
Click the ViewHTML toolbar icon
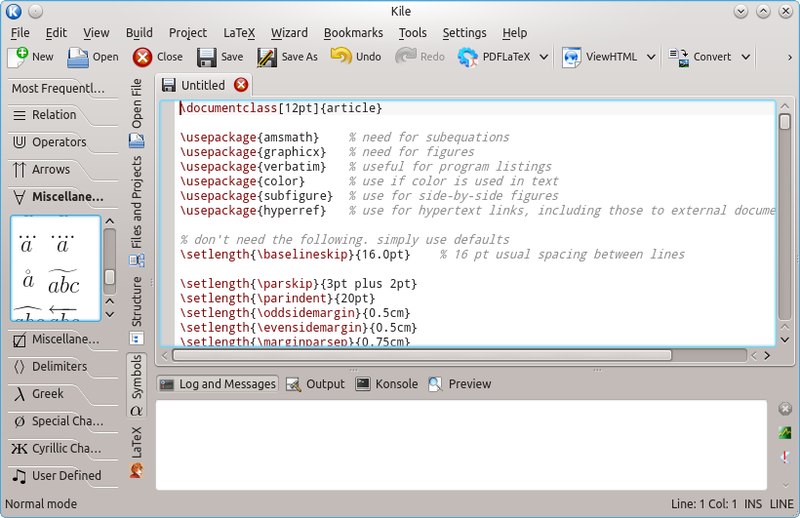572,57
